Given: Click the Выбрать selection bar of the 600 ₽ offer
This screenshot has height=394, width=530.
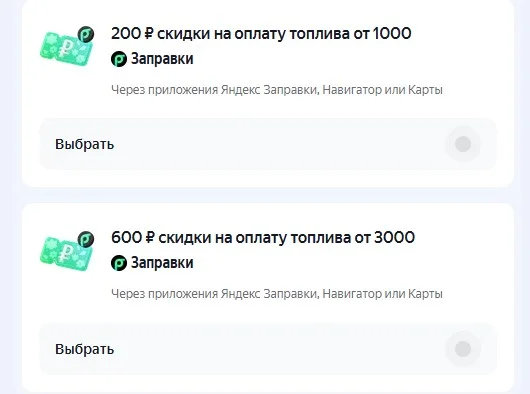Looking at the screenshot, I should click(x=268, y=349).
